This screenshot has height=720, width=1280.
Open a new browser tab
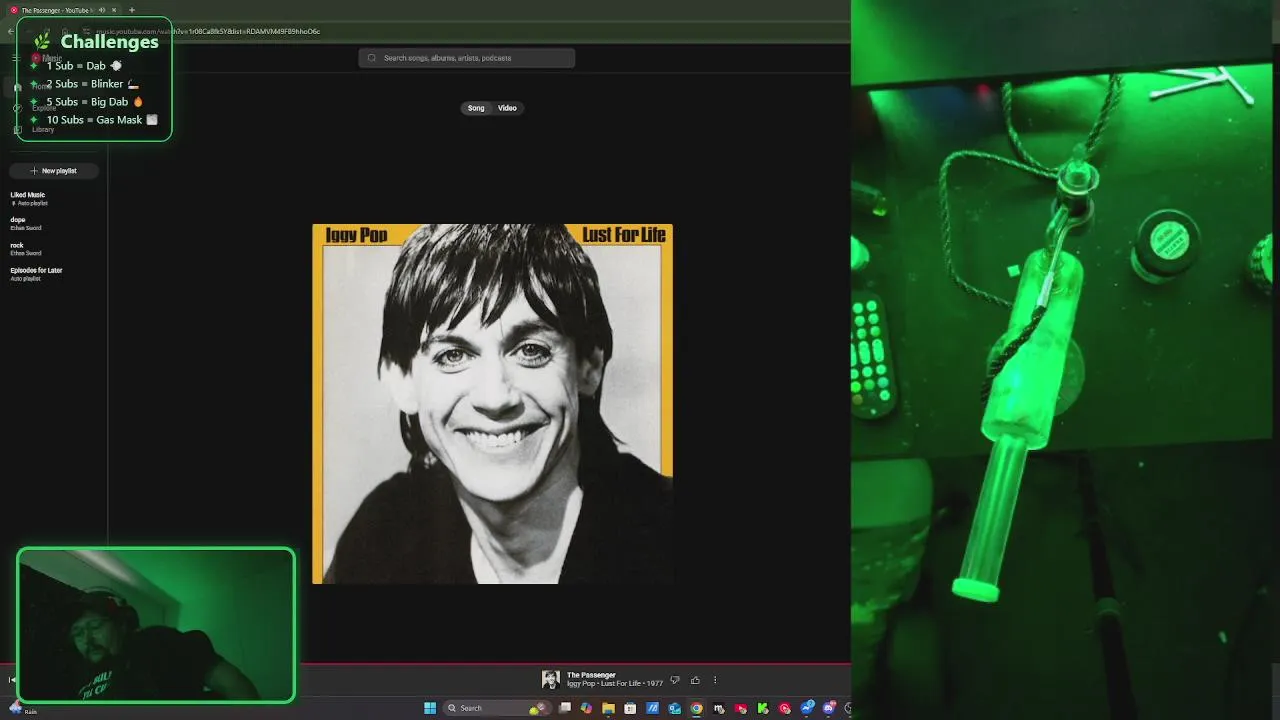tap(131, 10)
